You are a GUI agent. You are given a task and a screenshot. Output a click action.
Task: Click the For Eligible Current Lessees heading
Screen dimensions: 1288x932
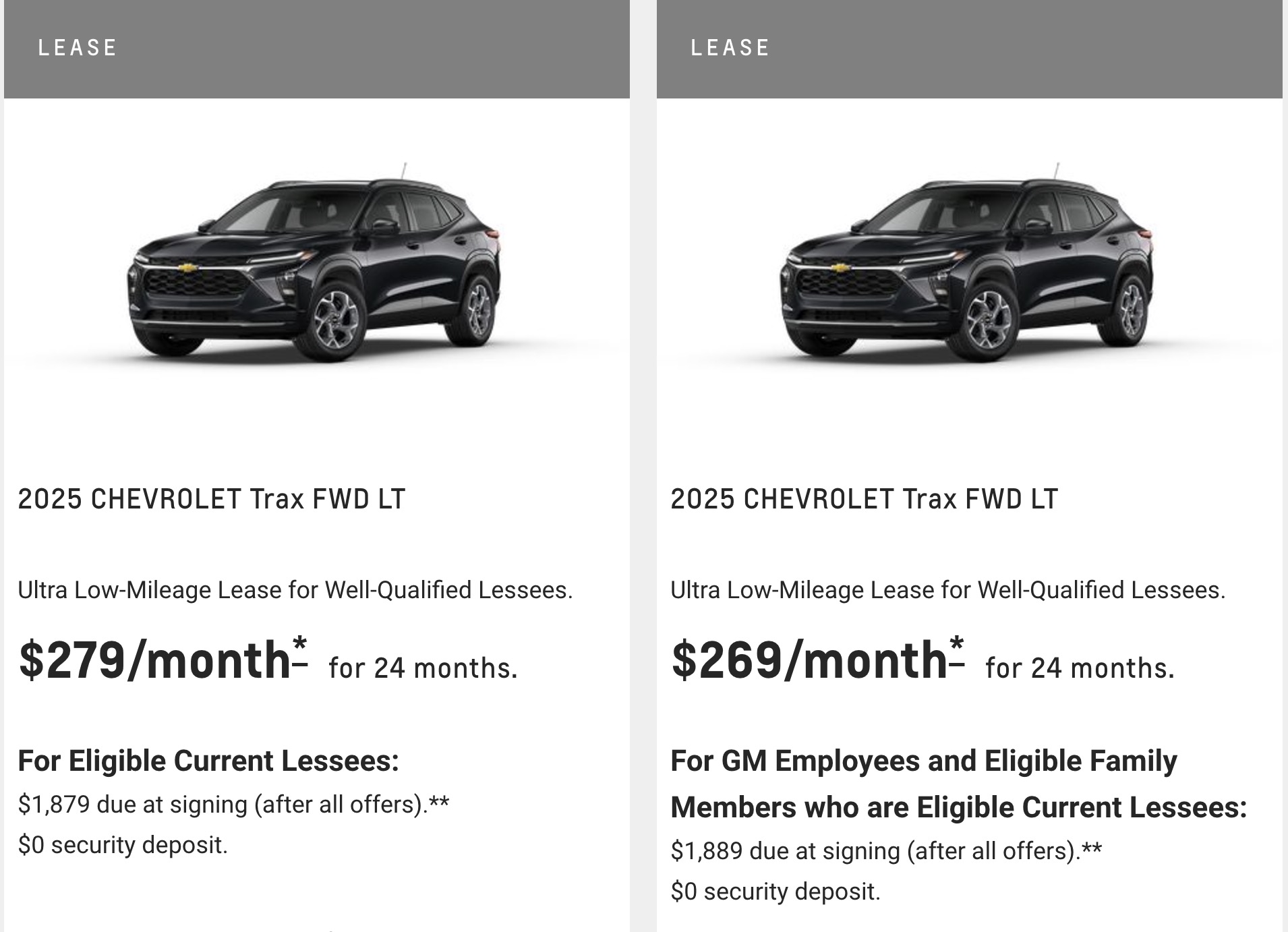209,761
